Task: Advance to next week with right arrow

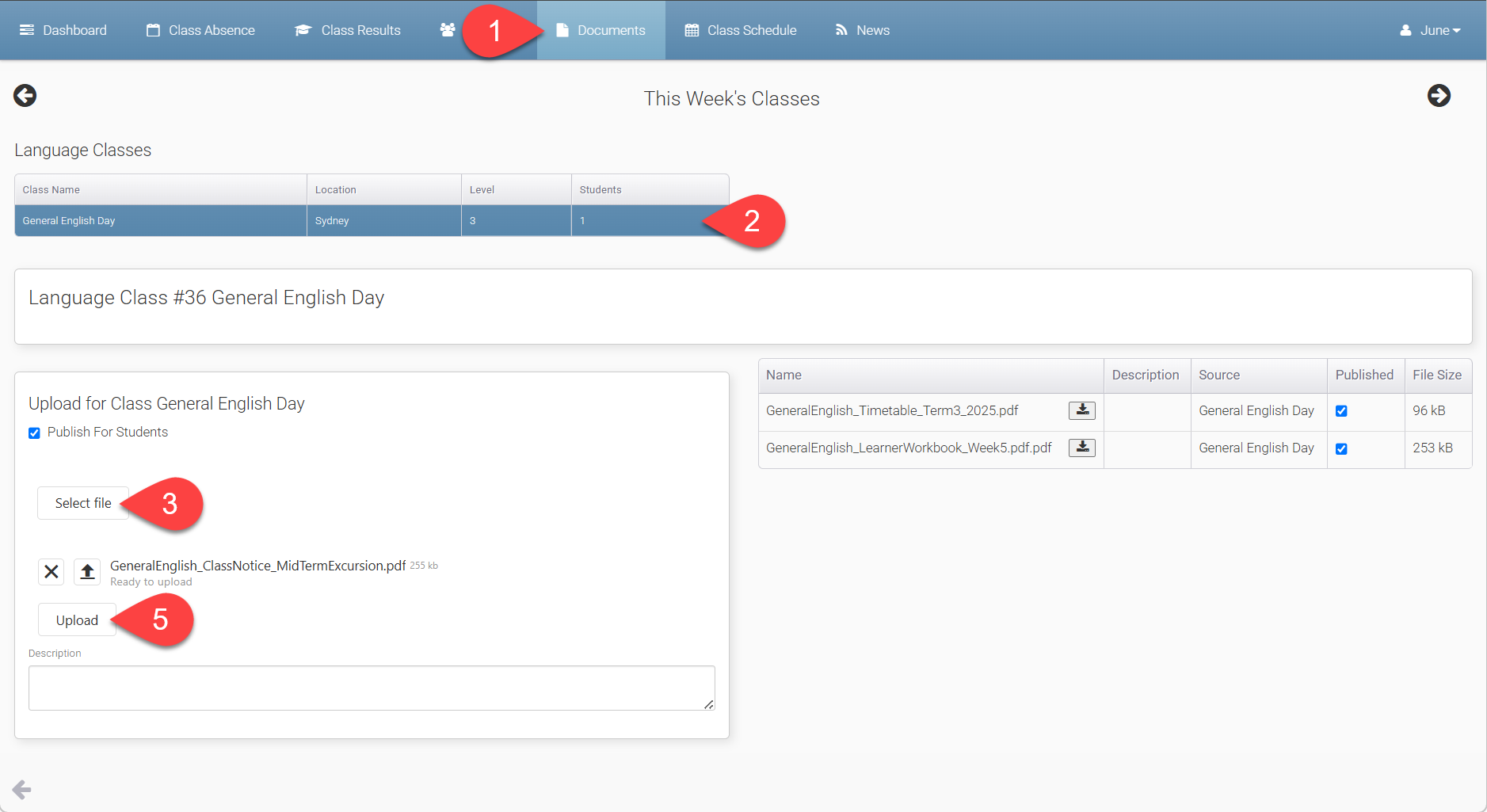Action: 1439,96
